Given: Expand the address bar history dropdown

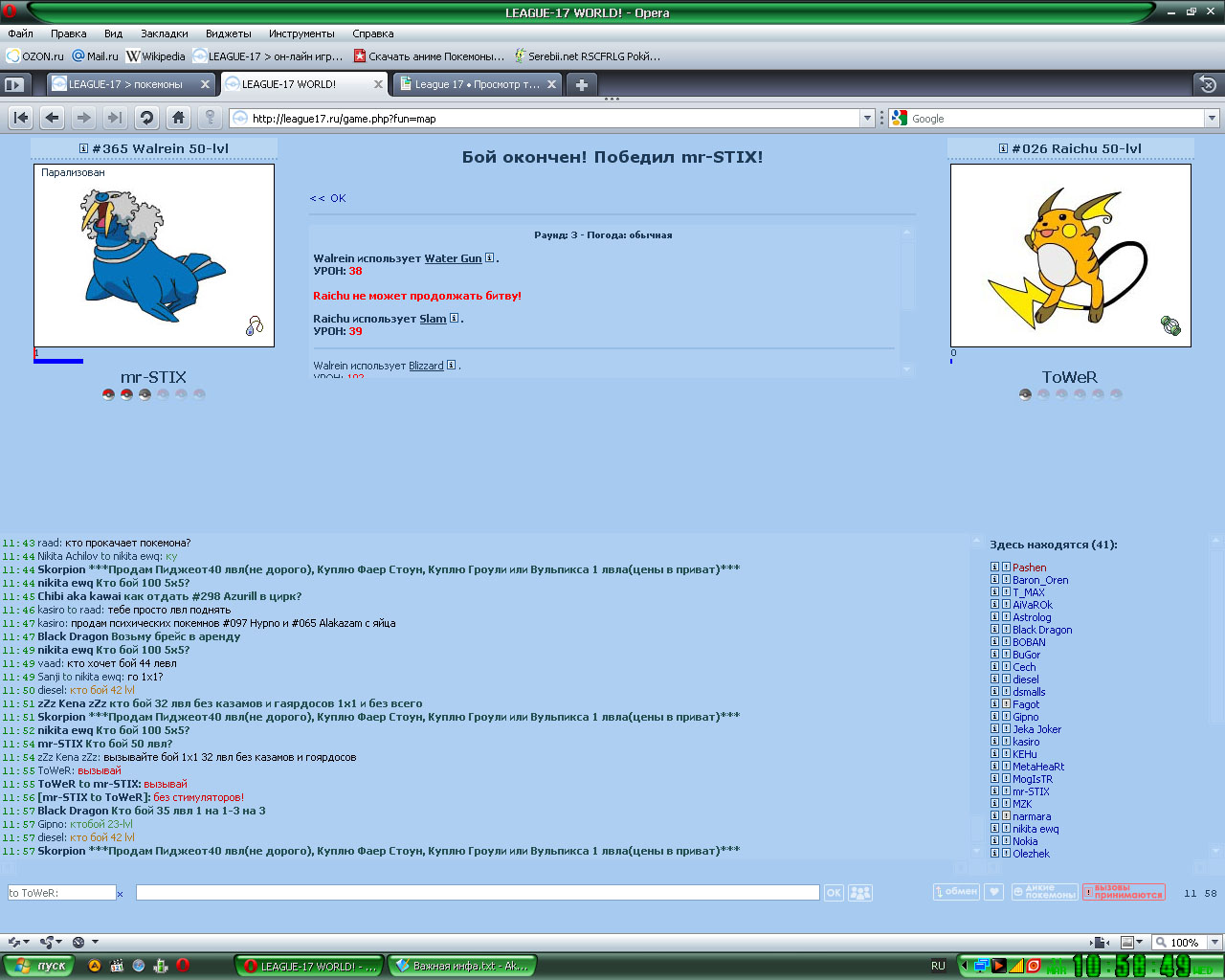Looking at the screenshot, I should (867, 119).
